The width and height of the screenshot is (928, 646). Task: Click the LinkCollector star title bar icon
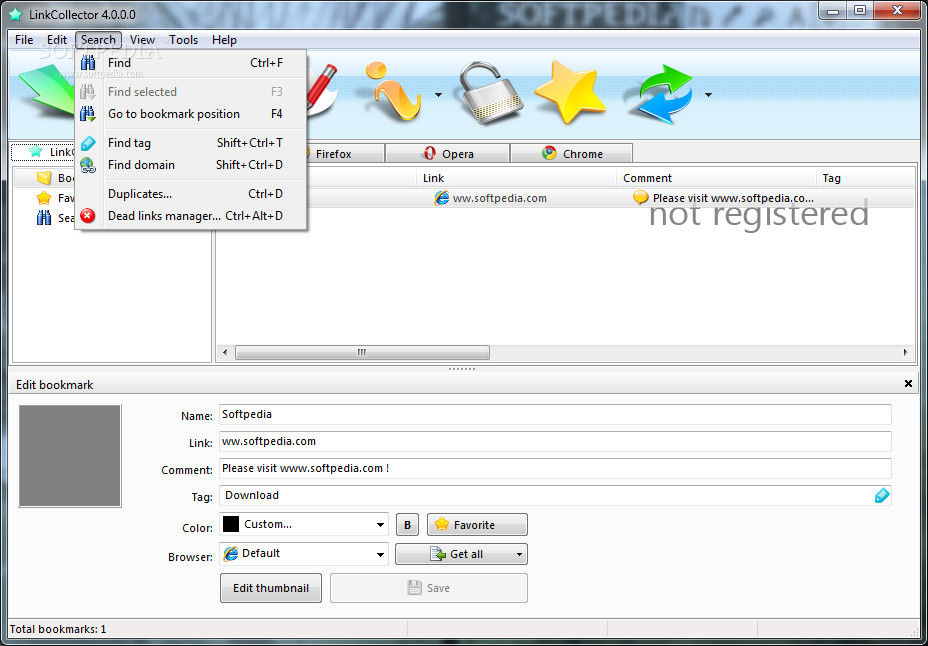[16, 14]
